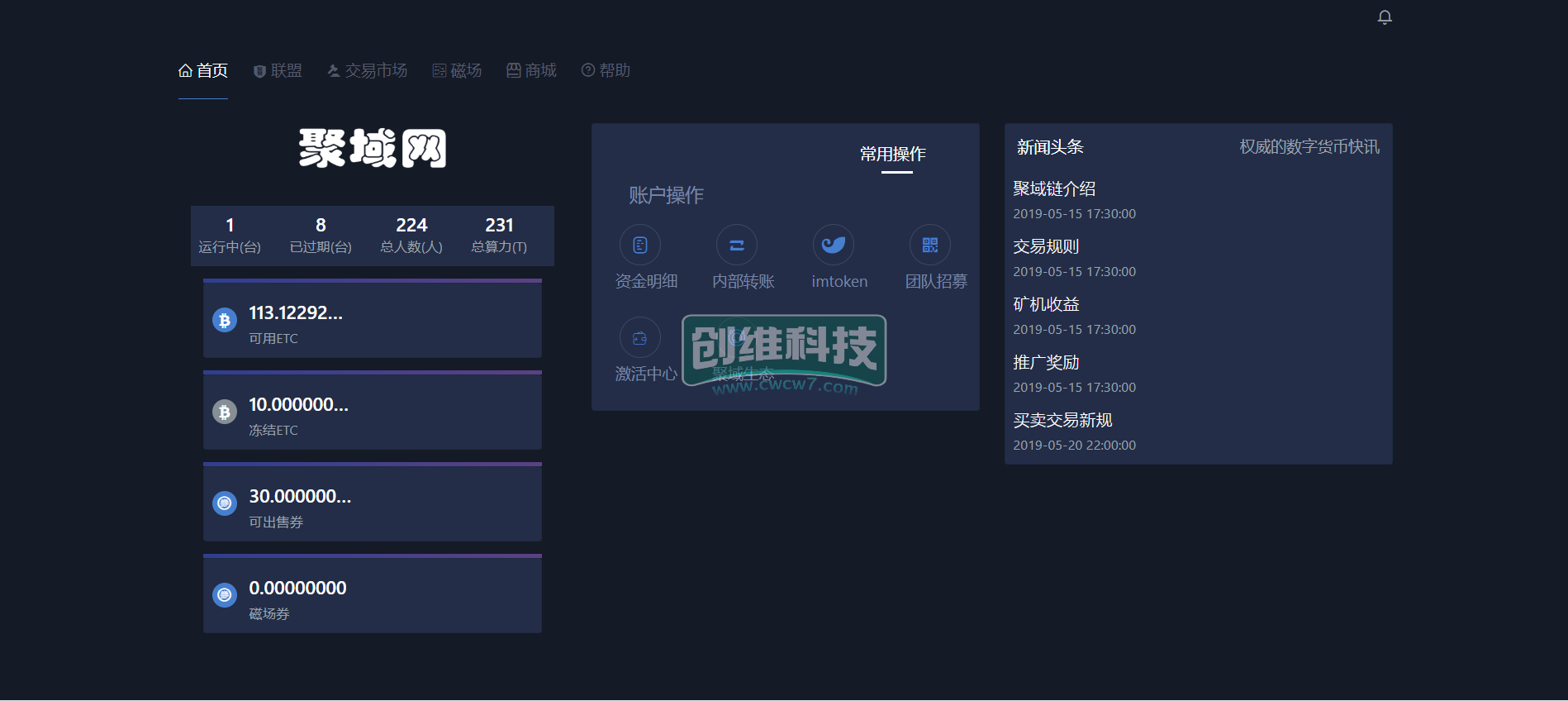Select the 常用操作 tab

coord(892,155)
